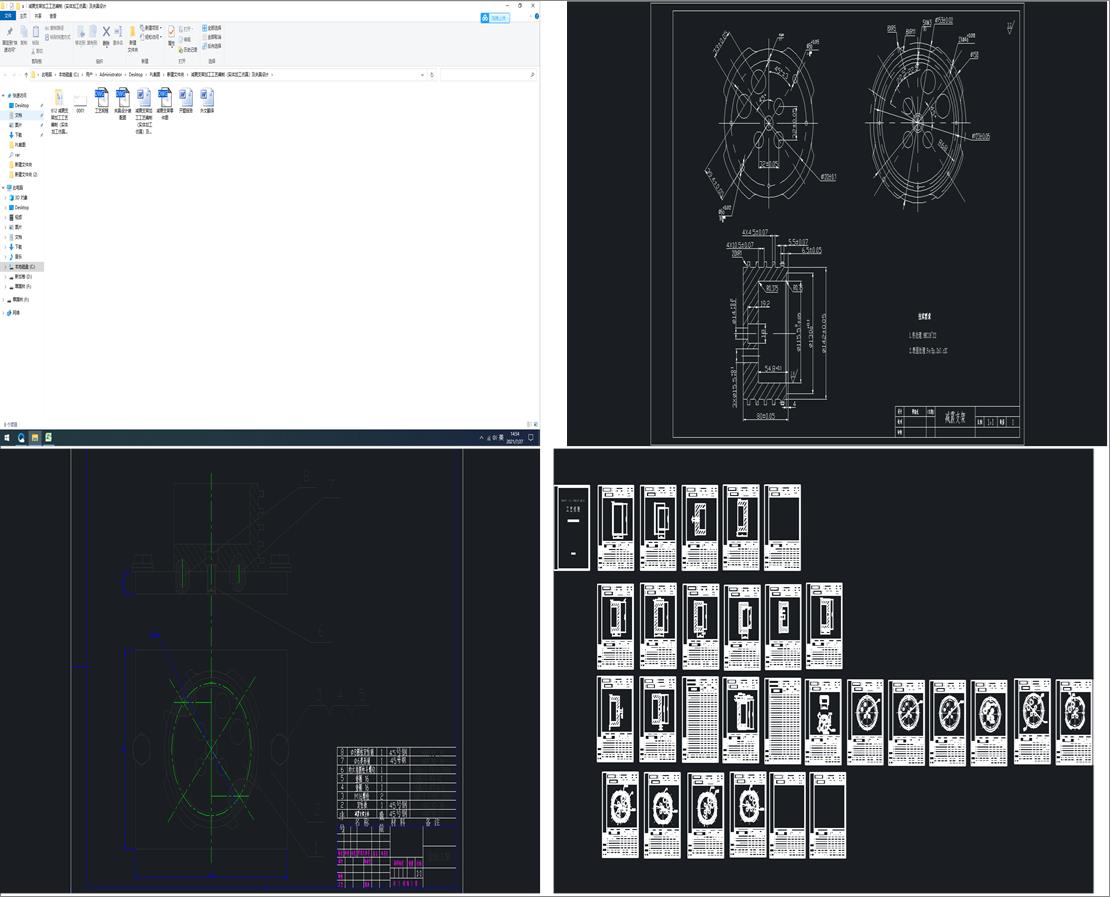The width and height of the screenshot is (1110, 897).
Task: Click the Paste clipboard icon in ribbon
Action: click(37, 33)
